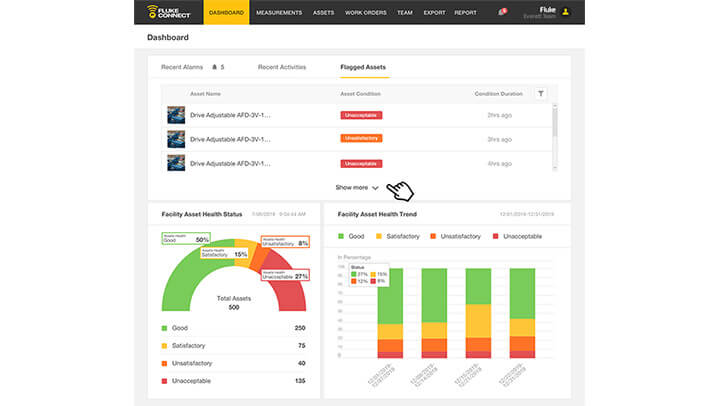Click the third asset thumbnail image
The height and width of the screenshot is (406, 720).
tap(176, 163)
